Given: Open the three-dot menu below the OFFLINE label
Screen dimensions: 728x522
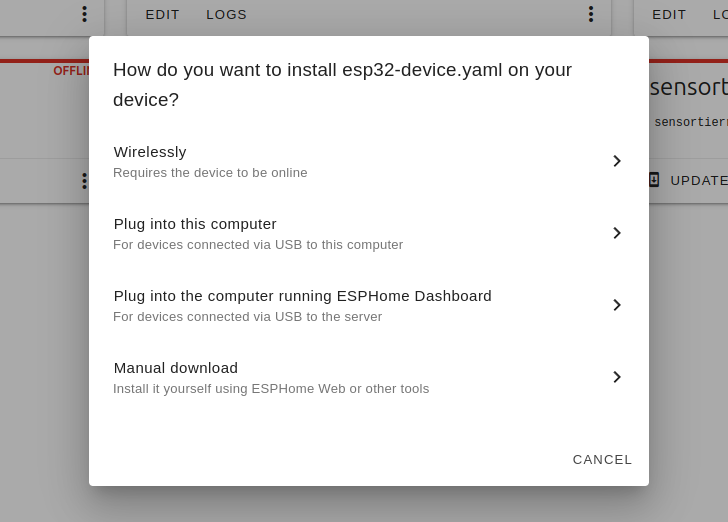Looking at the screenshot, I should pos(84,181).
